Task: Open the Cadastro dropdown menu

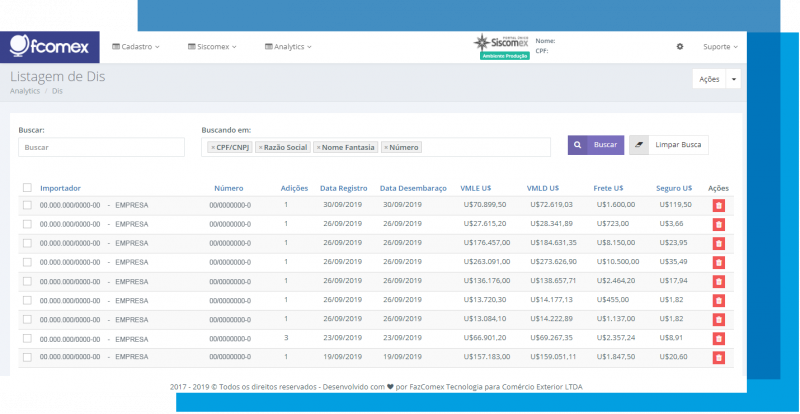Action: [x=136, y=46]
